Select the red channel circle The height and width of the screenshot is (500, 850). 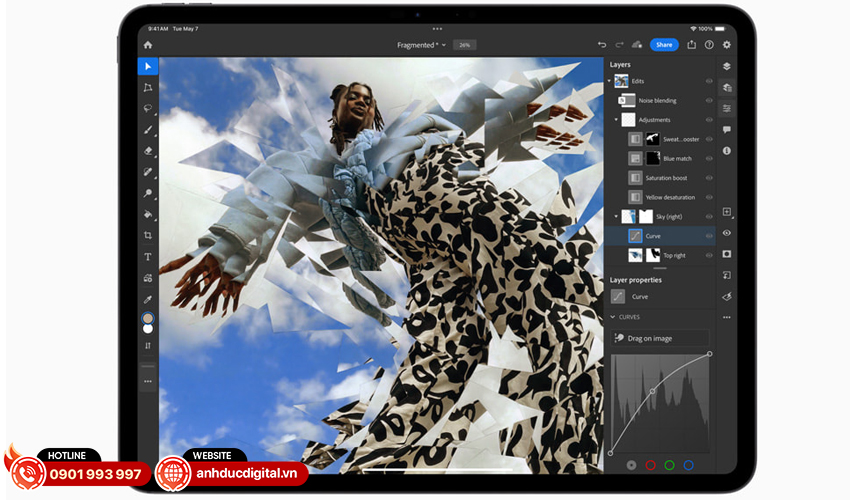tap(650, 465)
